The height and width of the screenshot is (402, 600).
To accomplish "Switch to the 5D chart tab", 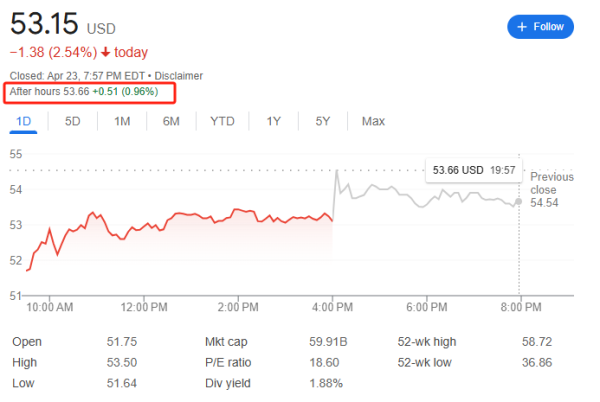I will (73, 121).
